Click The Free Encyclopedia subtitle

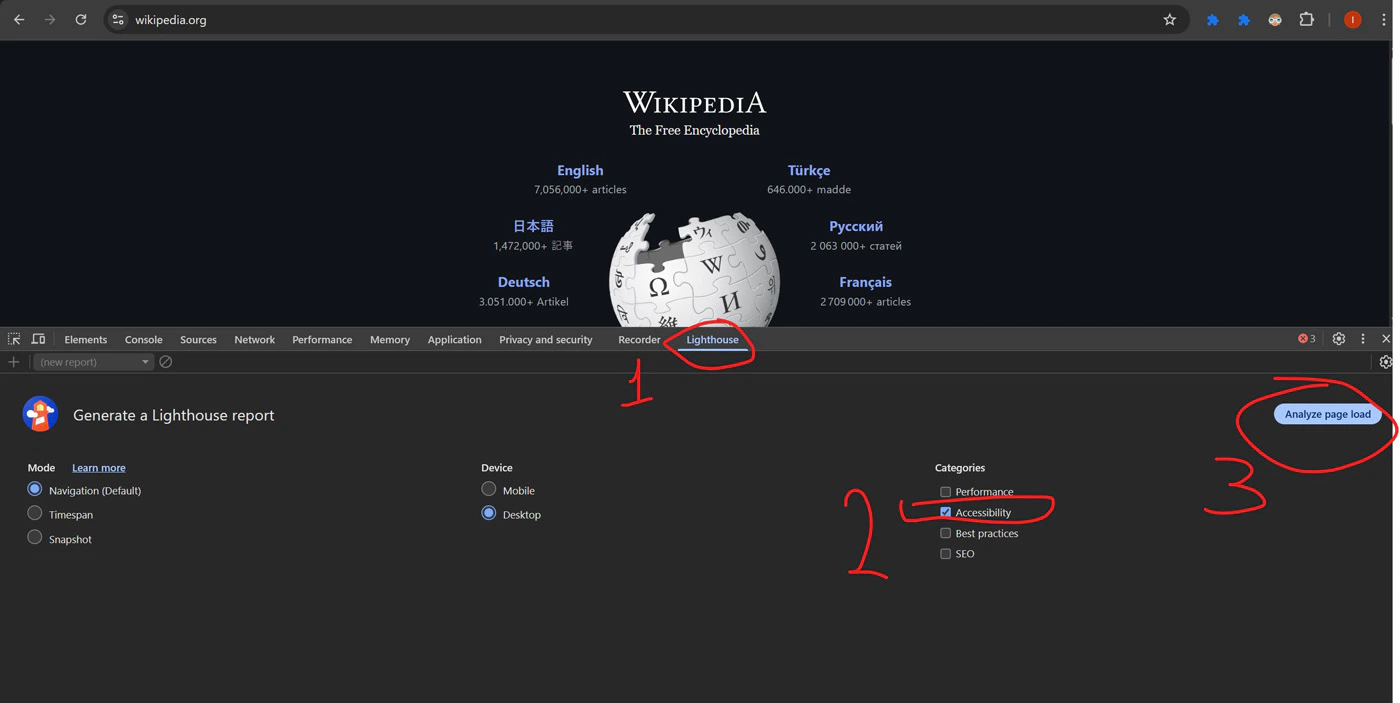694,130
